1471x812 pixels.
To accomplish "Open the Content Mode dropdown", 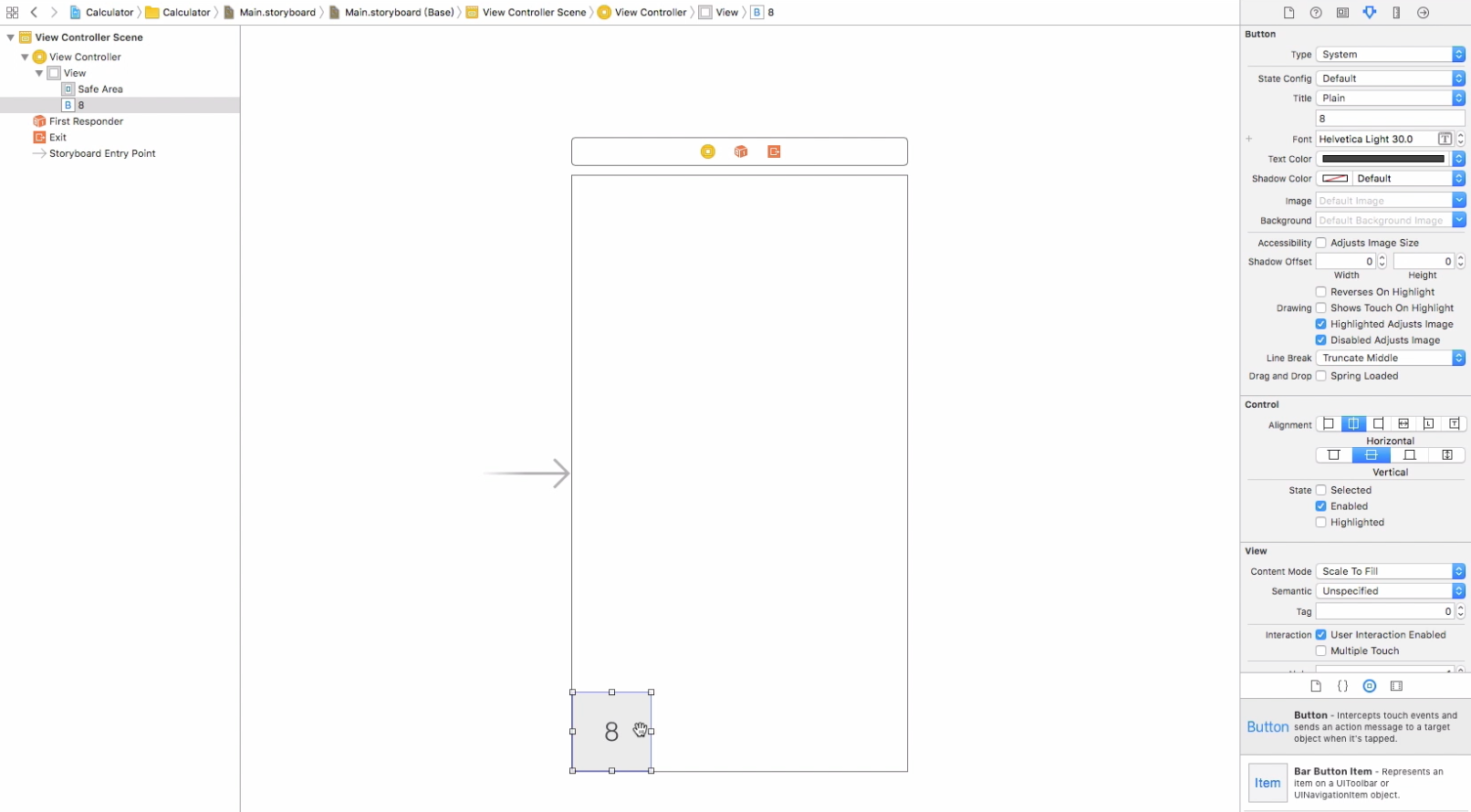I will point(1390,571).
